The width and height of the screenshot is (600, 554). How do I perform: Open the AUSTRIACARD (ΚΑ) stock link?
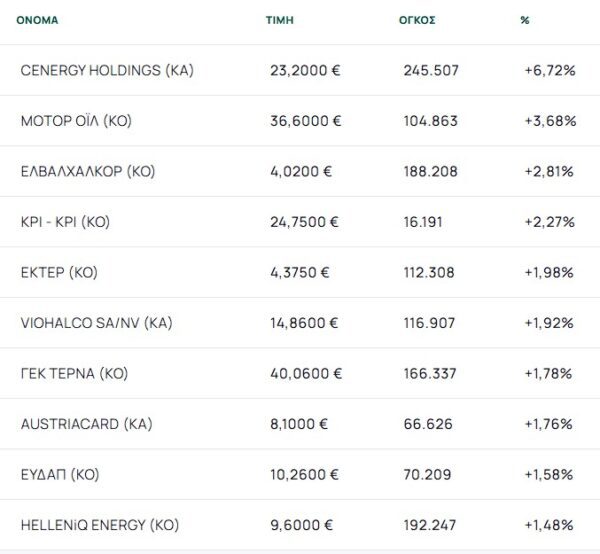[86, 424]
